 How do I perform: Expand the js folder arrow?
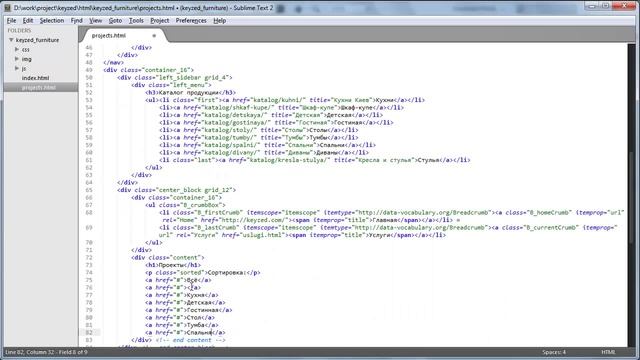pyautogui.click(x=17, y=68)
